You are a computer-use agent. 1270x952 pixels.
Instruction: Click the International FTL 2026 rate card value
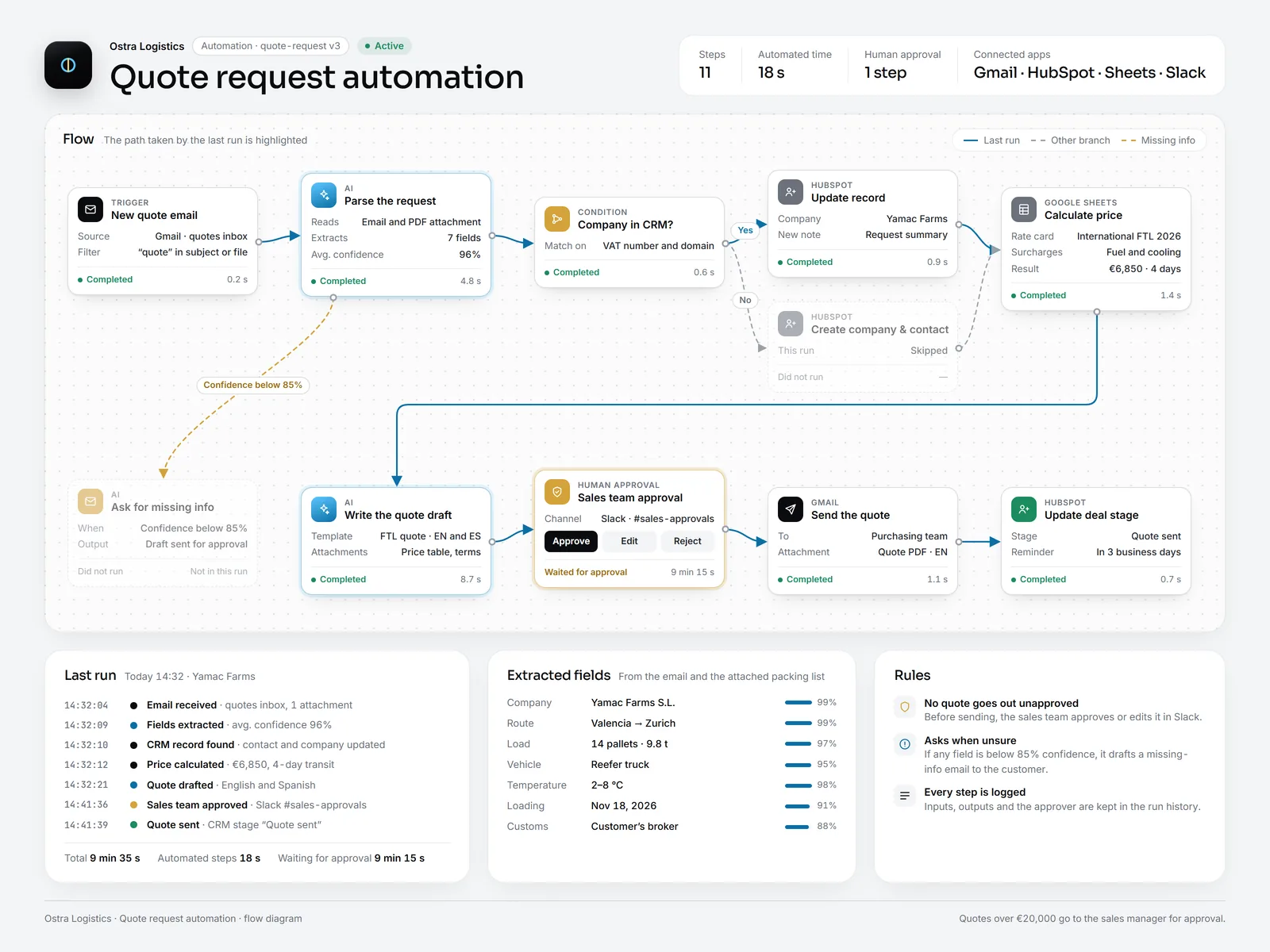coord(1129,236)
